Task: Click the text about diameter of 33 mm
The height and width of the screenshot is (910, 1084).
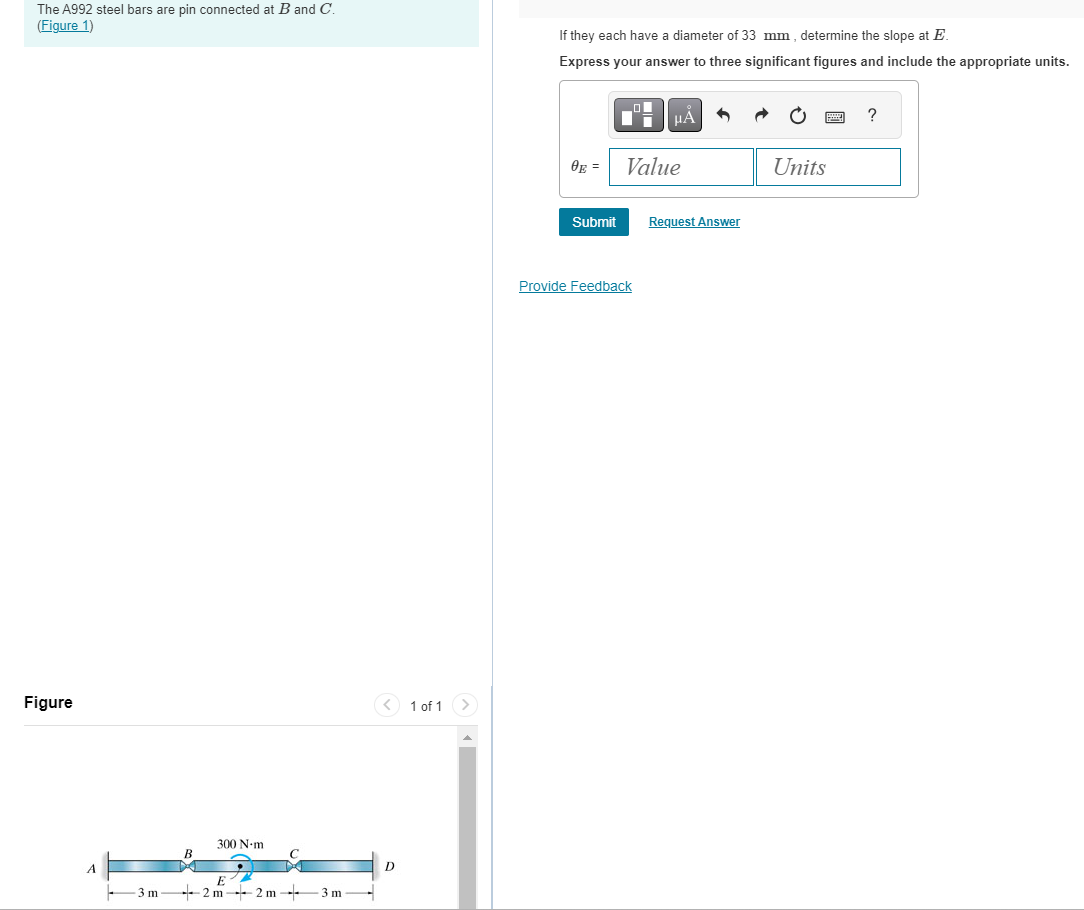Action: [754, 35]
